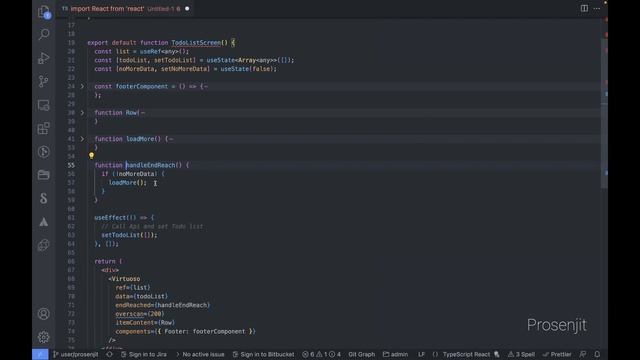
Task: Change the LF end of line sequence
Action: (421, 354)
